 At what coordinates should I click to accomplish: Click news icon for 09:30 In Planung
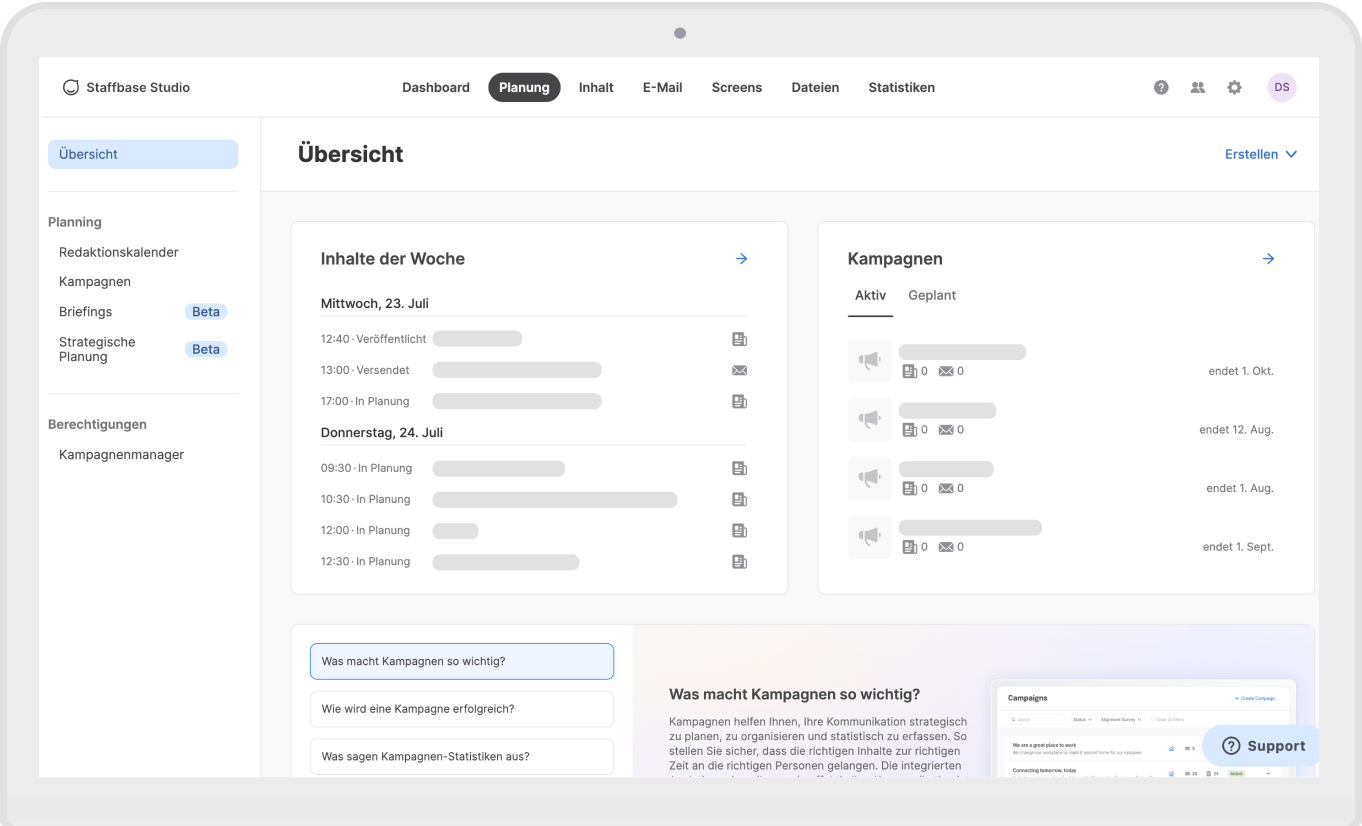point(739,468)
